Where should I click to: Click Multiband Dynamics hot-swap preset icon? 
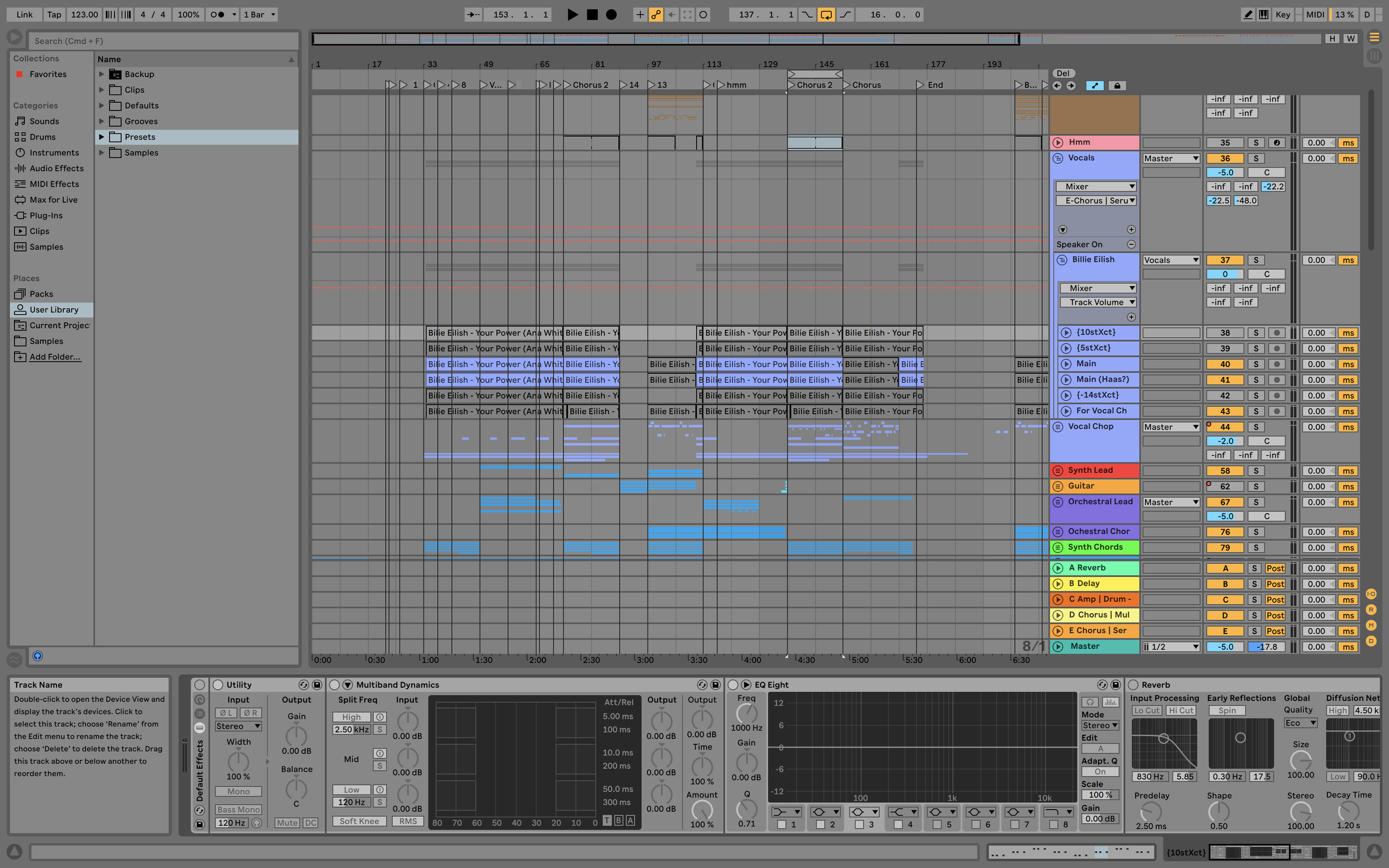coord(702,685)
